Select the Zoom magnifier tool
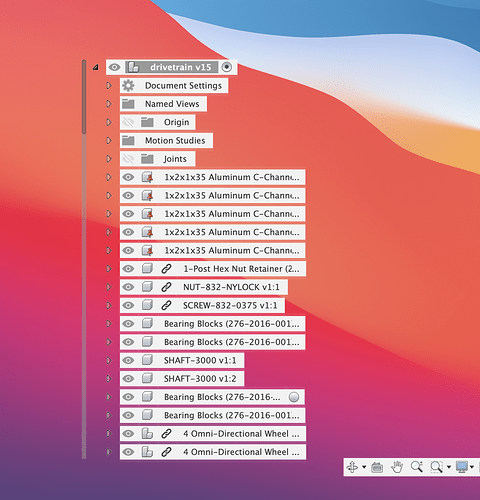480x500 pixels. (417, 467)
